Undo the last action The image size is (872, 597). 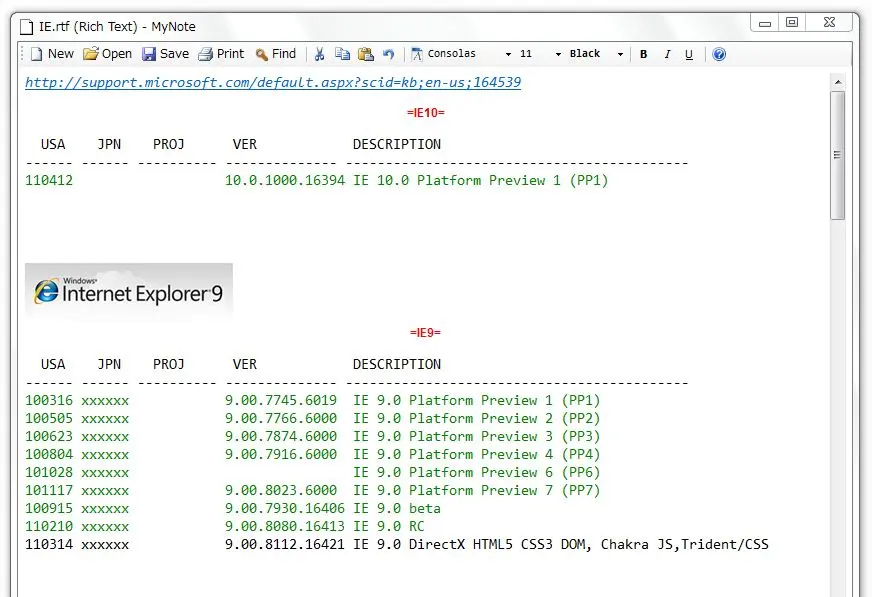tap(388, 54)
